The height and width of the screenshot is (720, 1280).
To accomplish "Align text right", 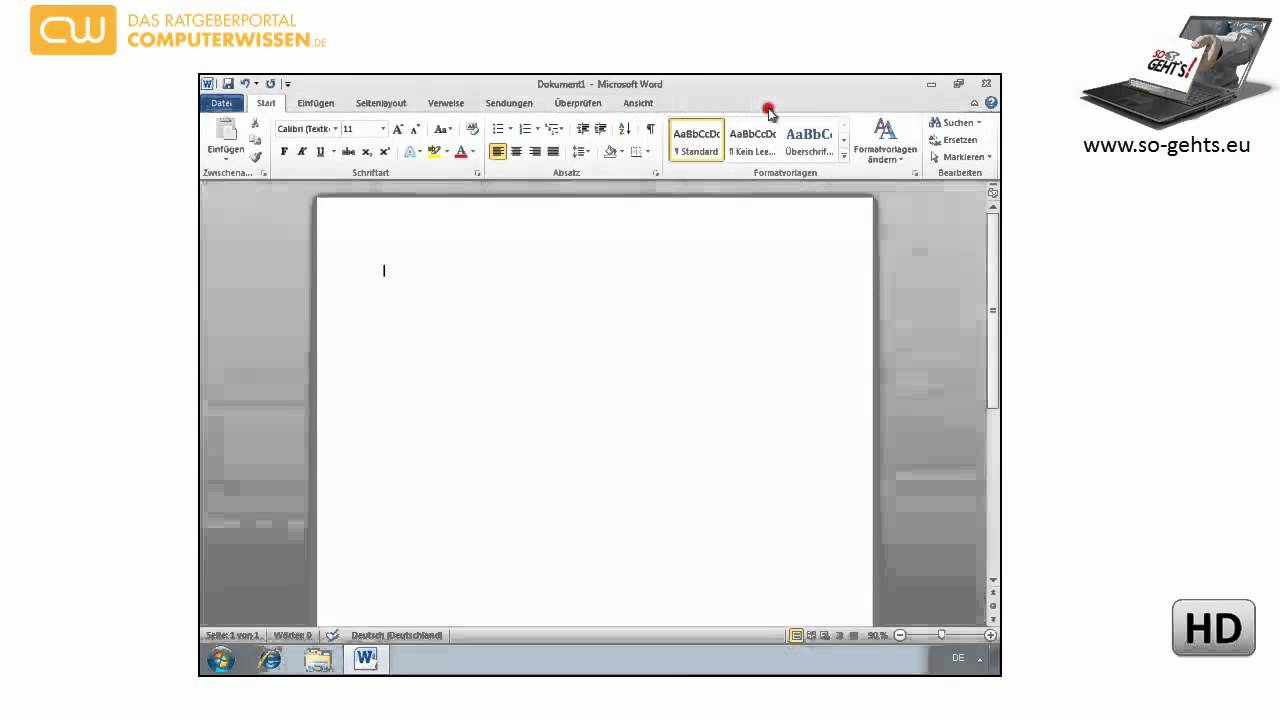I will (x=535, y=152).
